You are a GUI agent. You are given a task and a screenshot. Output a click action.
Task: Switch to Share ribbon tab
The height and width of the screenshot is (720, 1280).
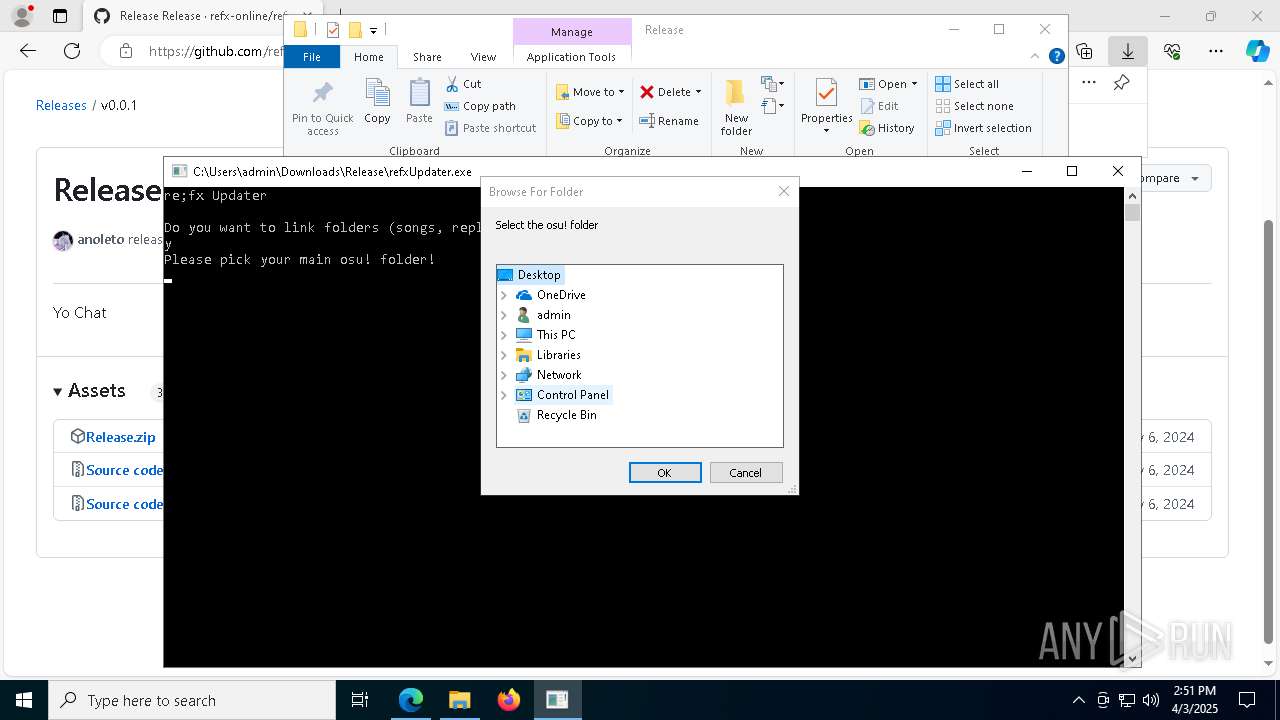427,57
